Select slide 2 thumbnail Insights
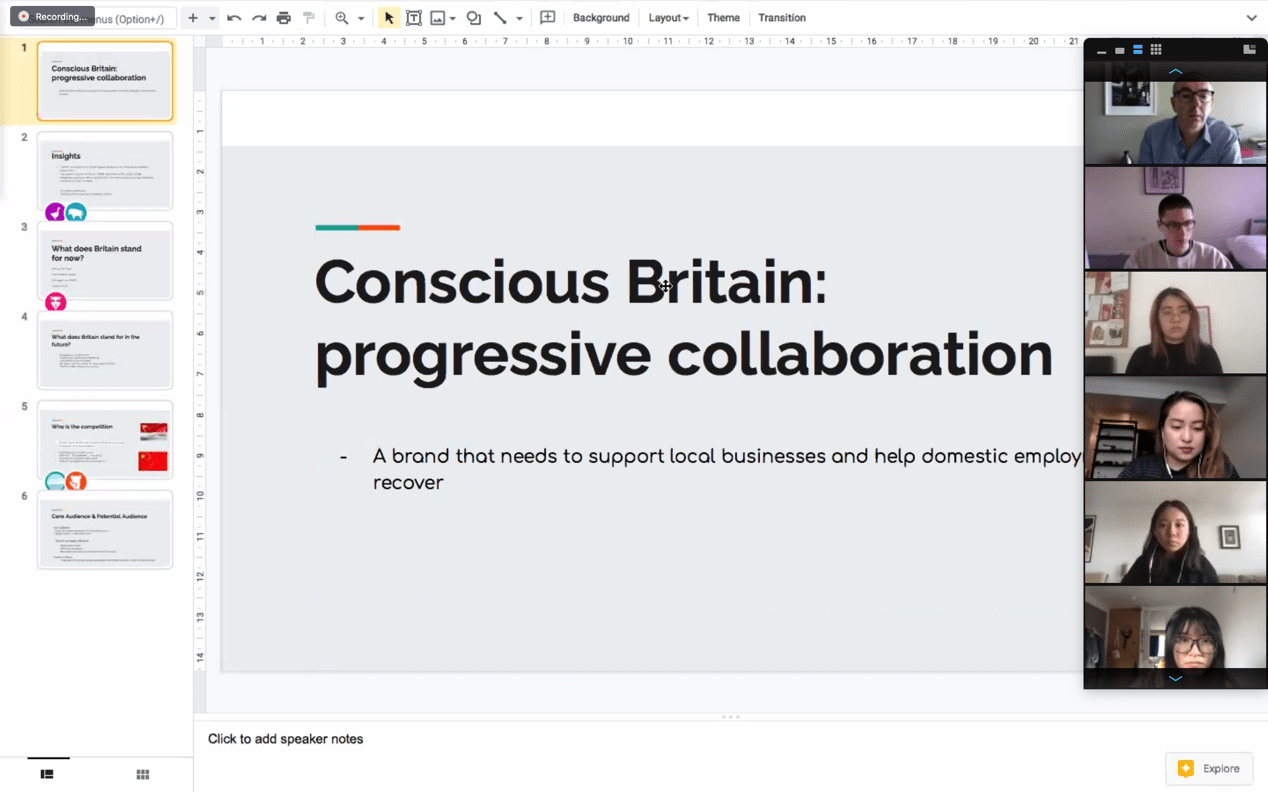Image resolution: width=1268 pixels, height=792 pixels. 105,170
